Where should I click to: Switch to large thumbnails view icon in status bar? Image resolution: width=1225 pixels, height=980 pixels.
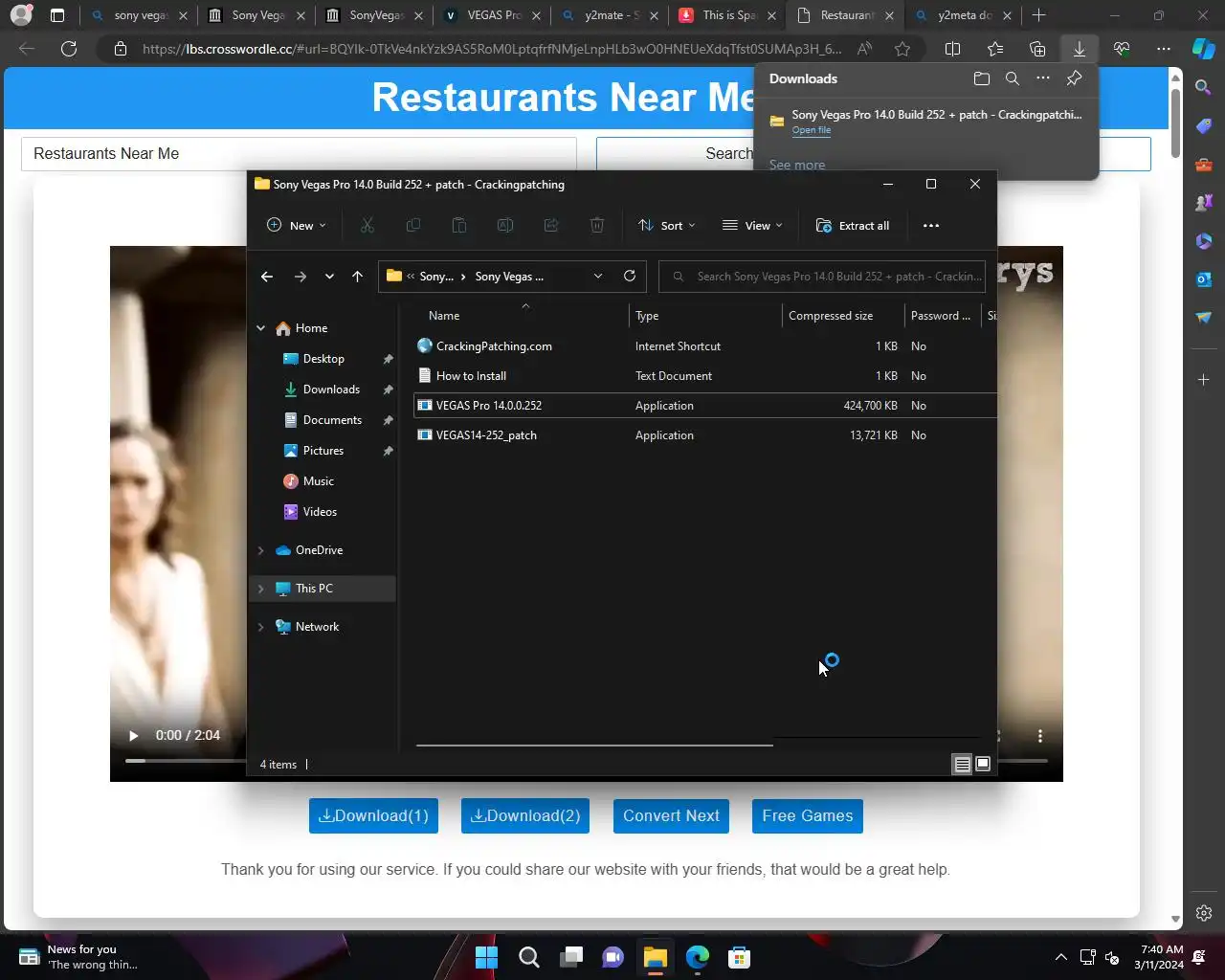[983, 764]
